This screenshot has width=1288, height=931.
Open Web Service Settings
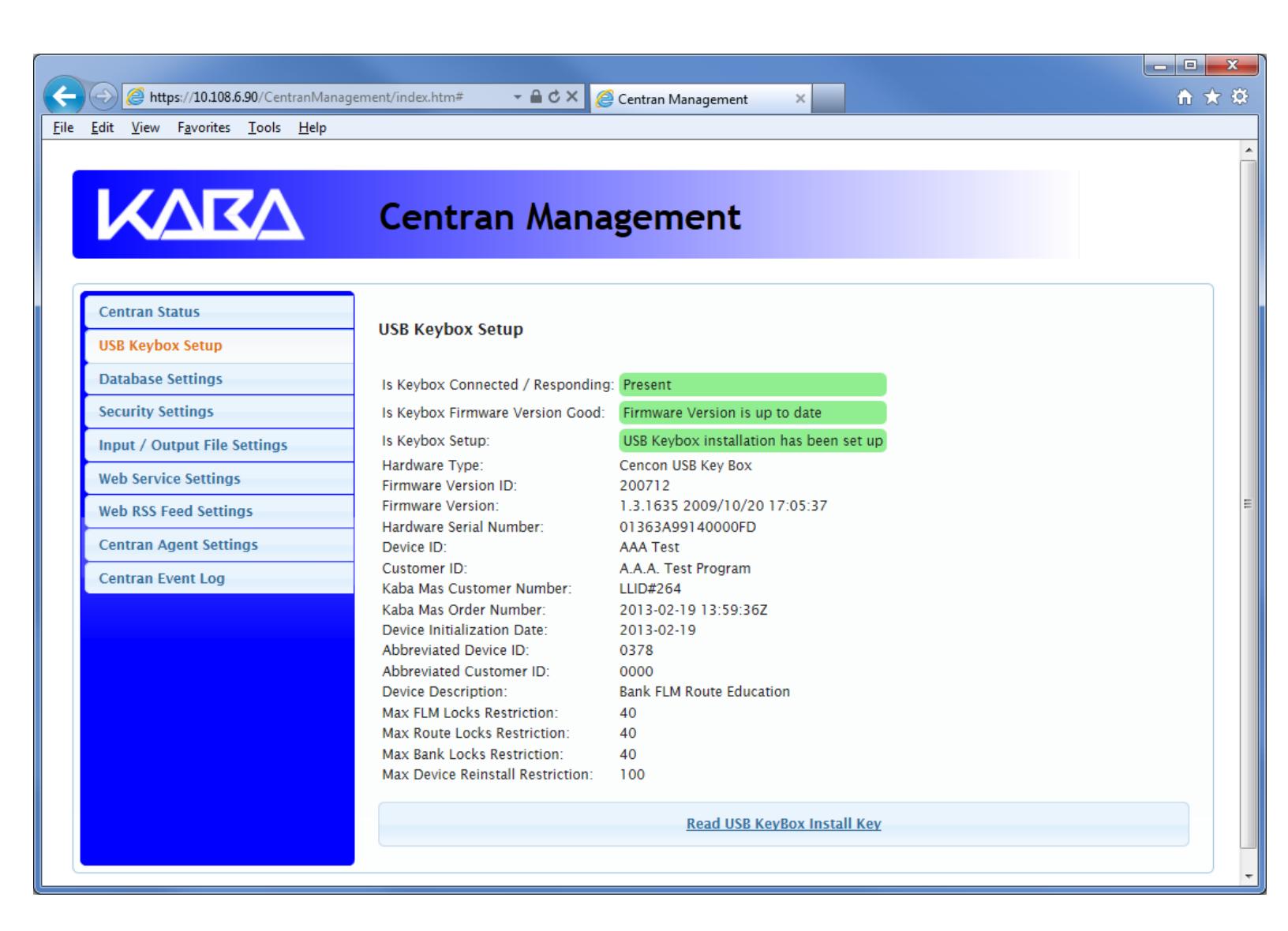tap(219, 478)
